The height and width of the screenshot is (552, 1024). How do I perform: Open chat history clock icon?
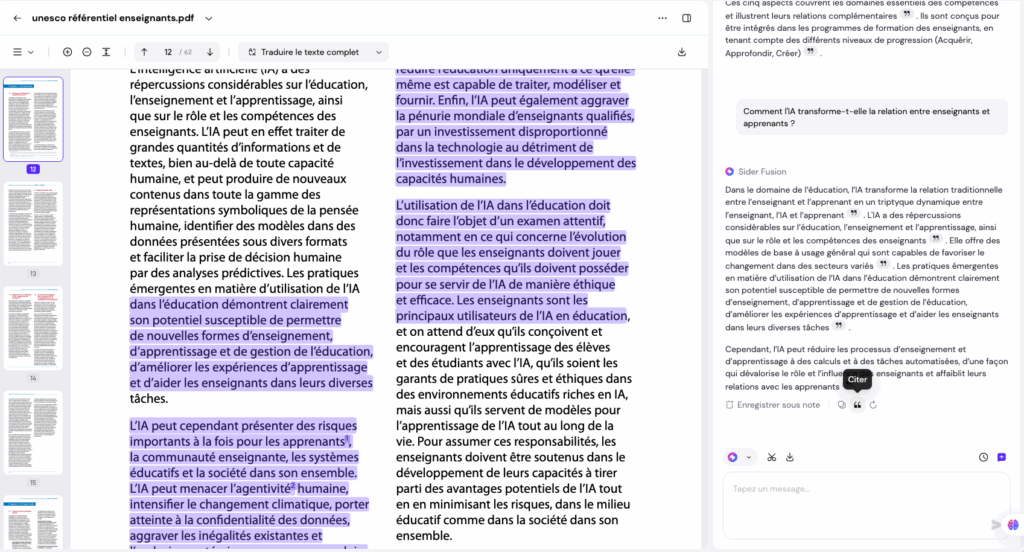[984, 457]
